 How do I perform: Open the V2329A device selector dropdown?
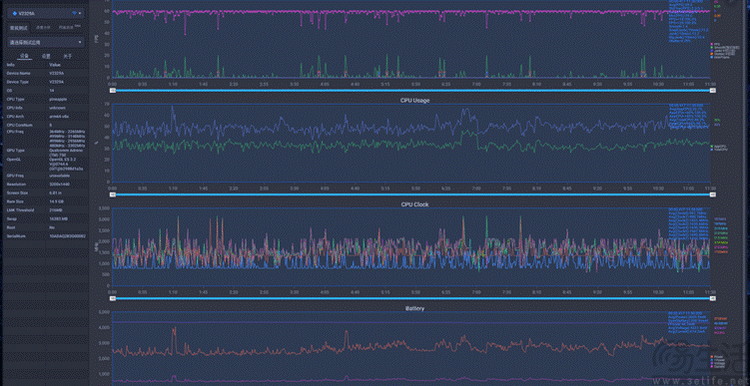point(46,13)
